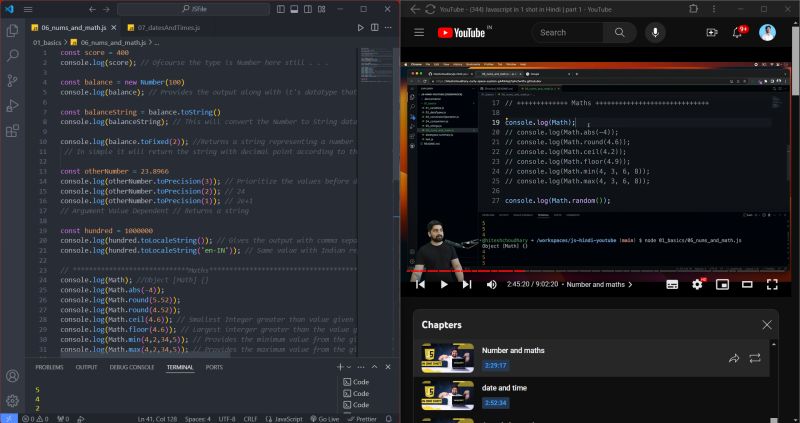Share the Number and maths chapter
Screen dimensions: 800x423
[x=734, y=358]
